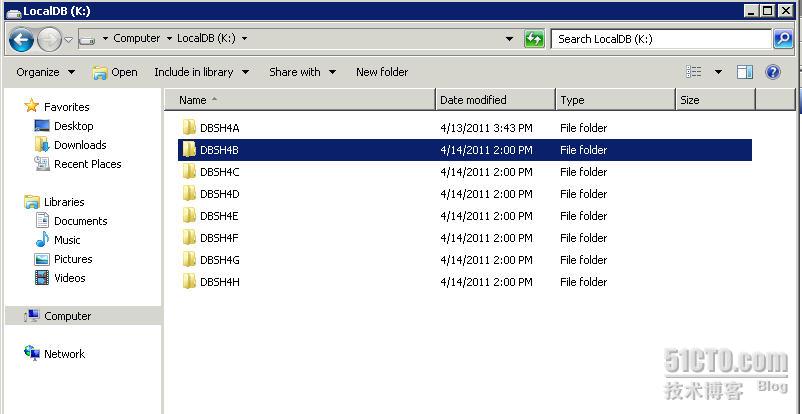Click the Libraries icon

pos(32,201)
